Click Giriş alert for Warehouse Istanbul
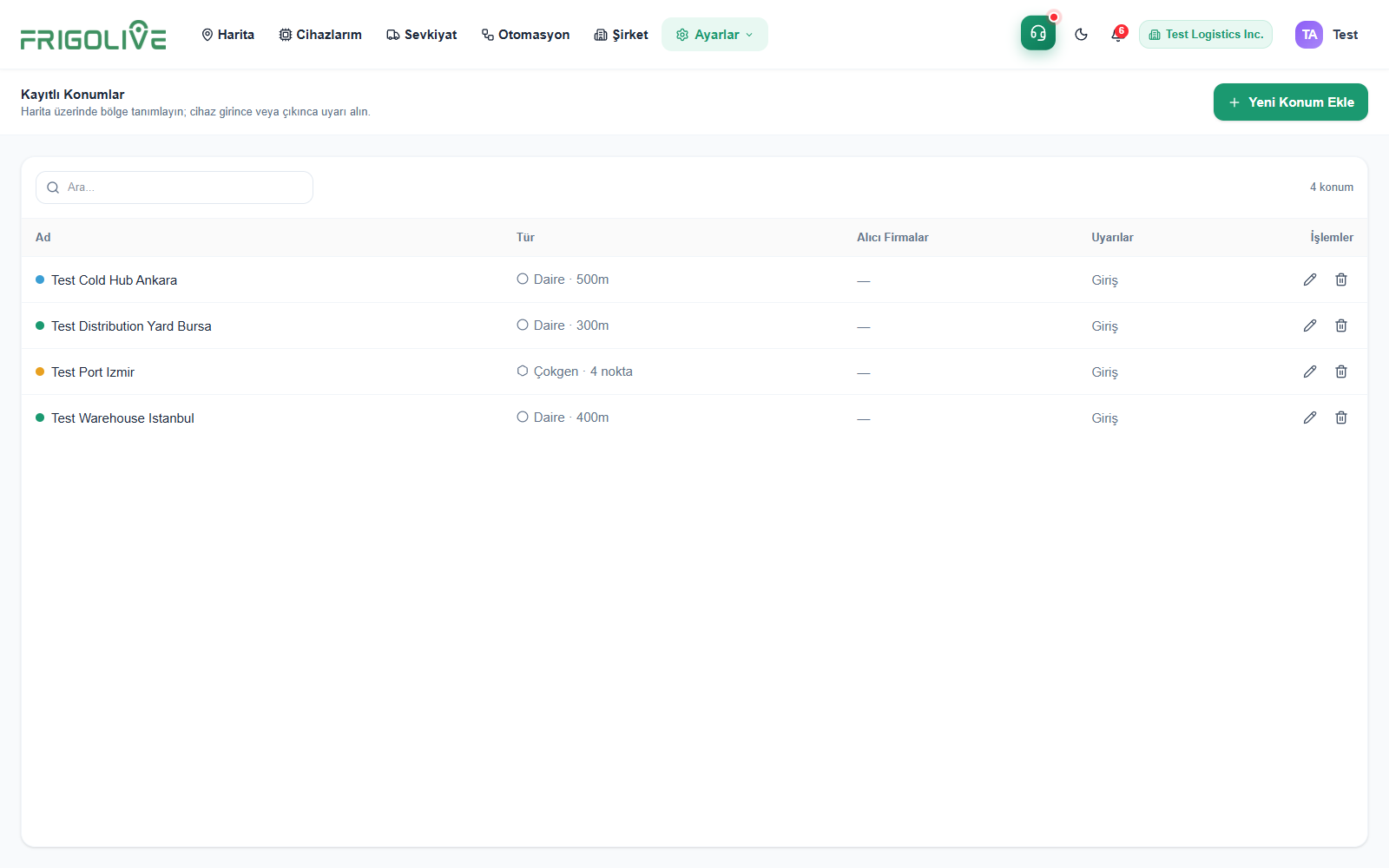This screenshot has height=868, width=1389. (x=1104, y=418)
